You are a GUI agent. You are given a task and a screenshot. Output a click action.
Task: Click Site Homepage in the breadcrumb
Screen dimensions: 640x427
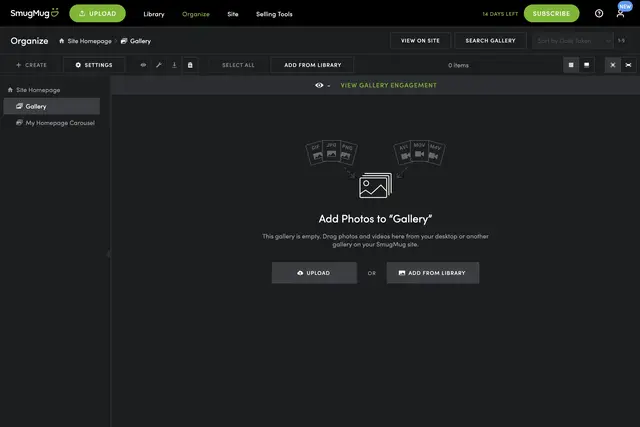85,41
